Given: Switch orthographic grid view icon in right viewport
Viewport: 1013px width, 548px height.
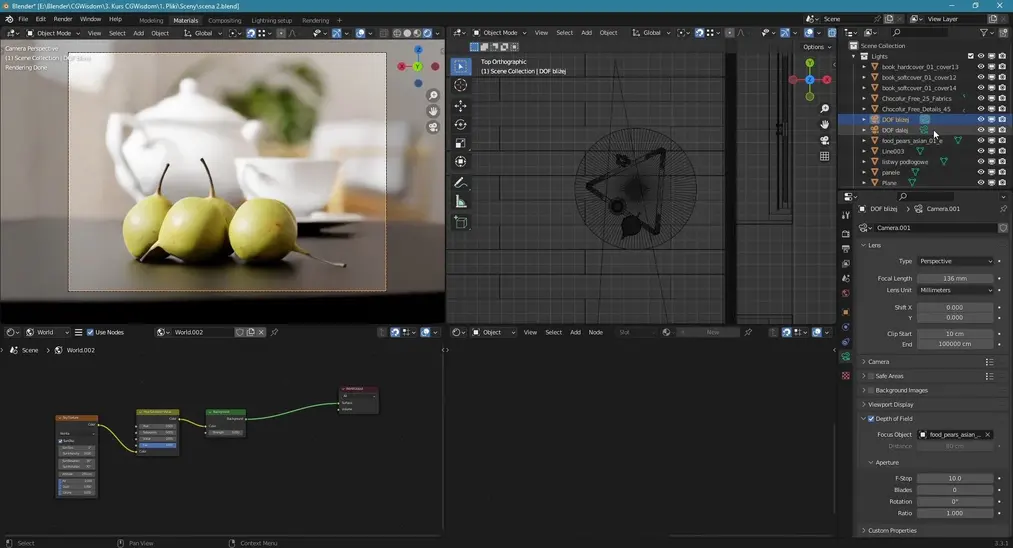Looking at the screenshot, I should [x=825, y=156].
